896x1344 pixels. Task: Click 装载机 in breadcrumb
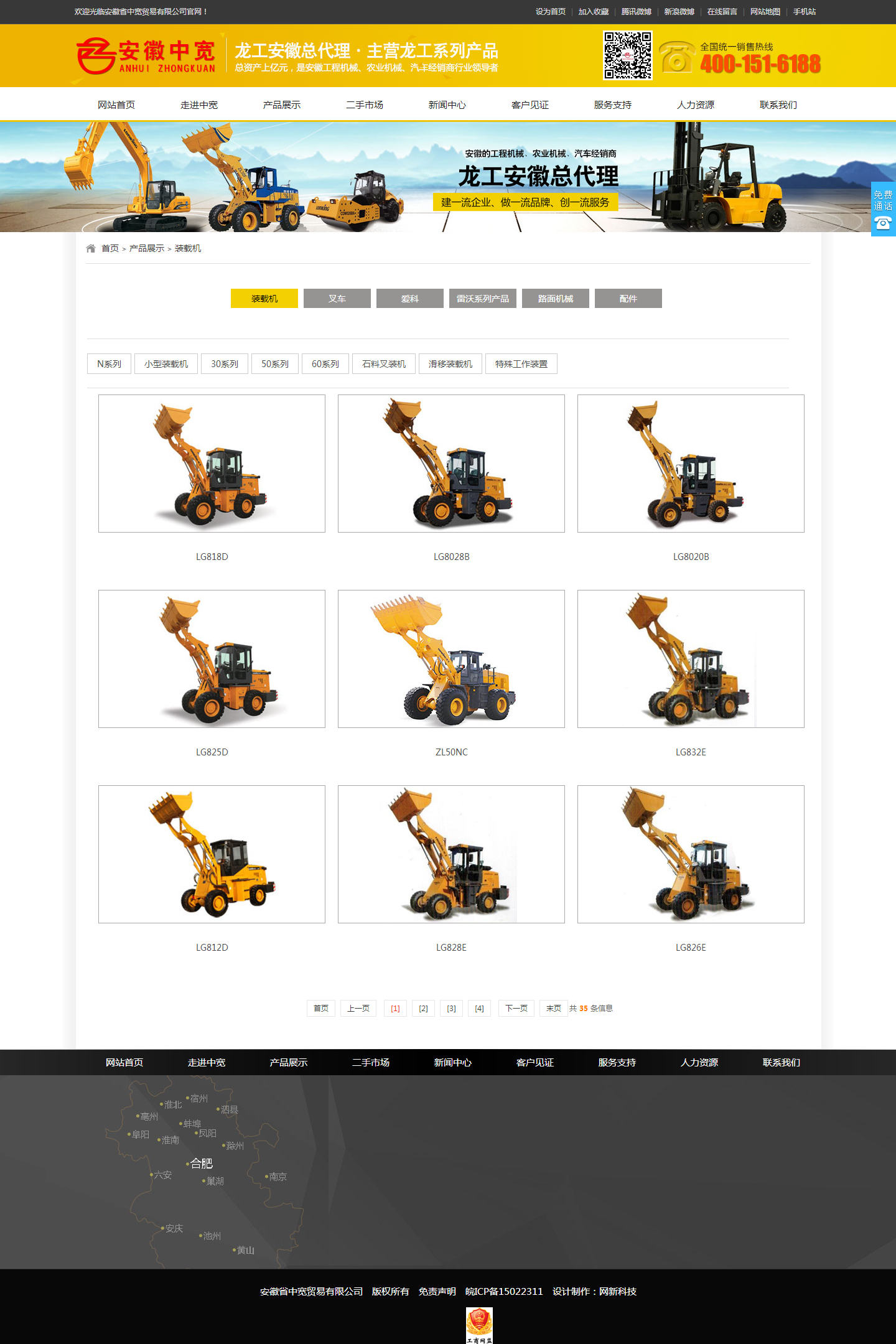188,248
